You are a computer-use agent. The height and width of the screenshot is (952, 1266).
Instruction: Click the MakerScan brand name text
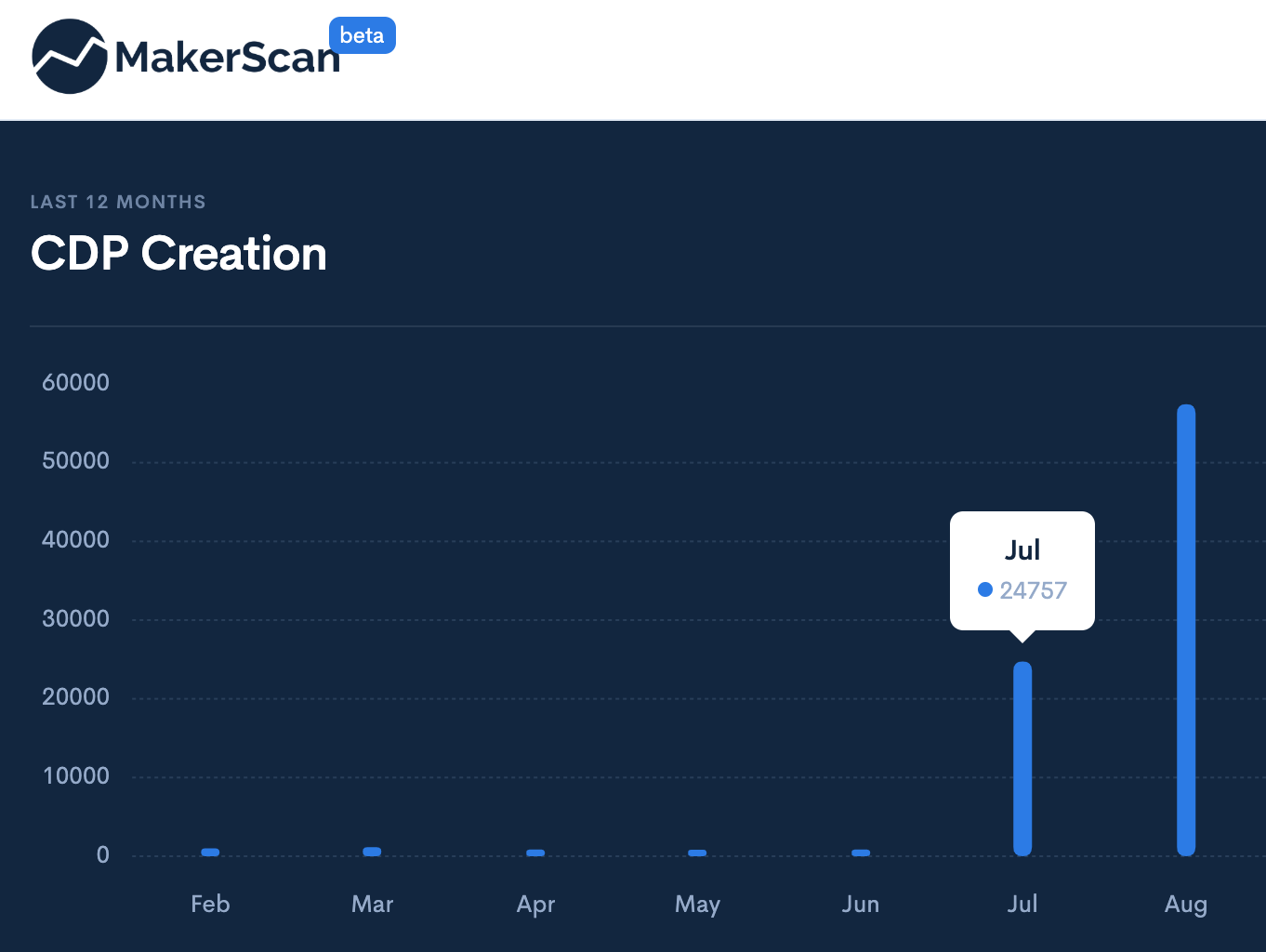tap(228, 58)
